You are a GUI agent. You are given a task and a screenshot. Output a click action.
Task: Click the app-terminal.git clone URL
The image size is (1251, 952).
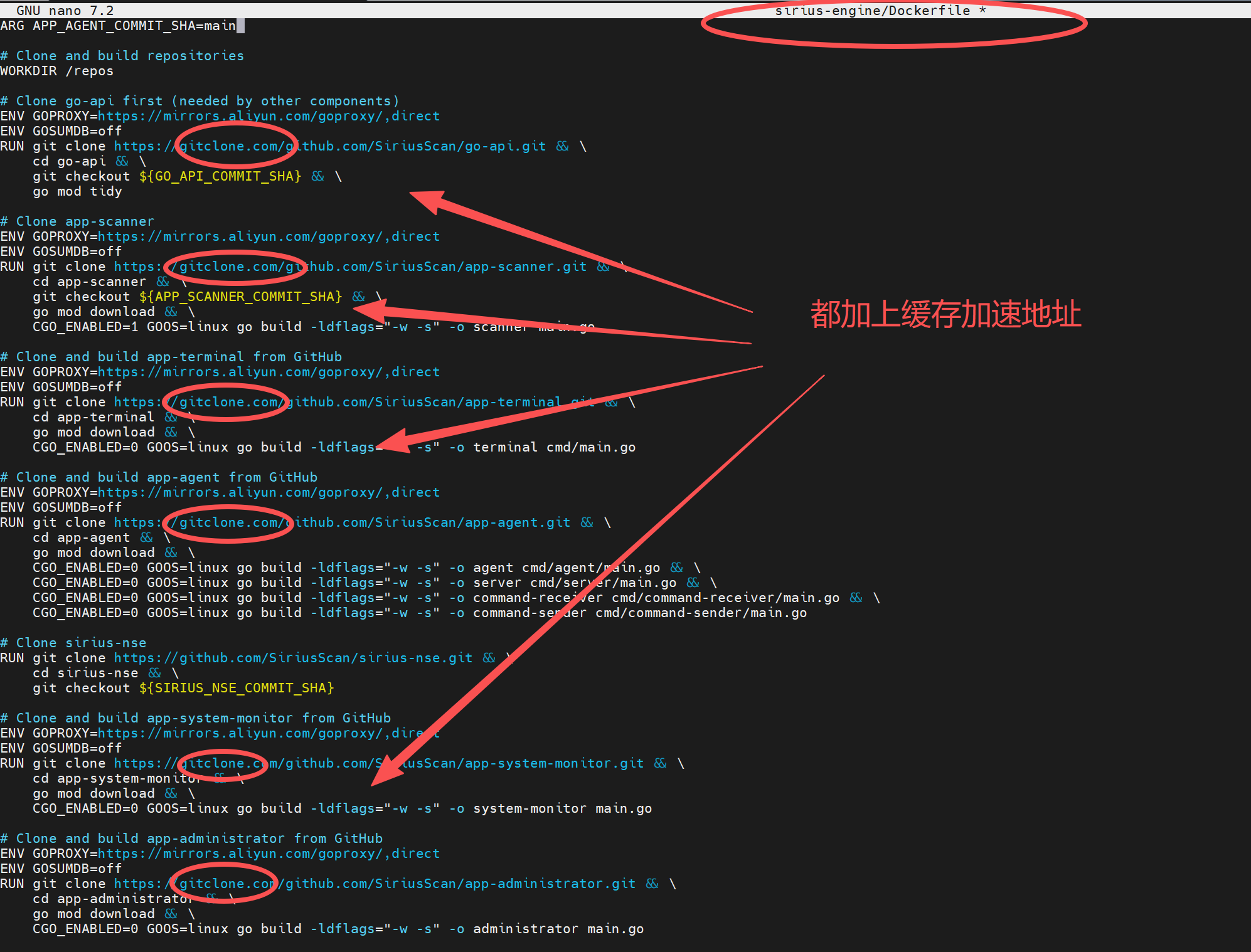(x=354, y=402)
